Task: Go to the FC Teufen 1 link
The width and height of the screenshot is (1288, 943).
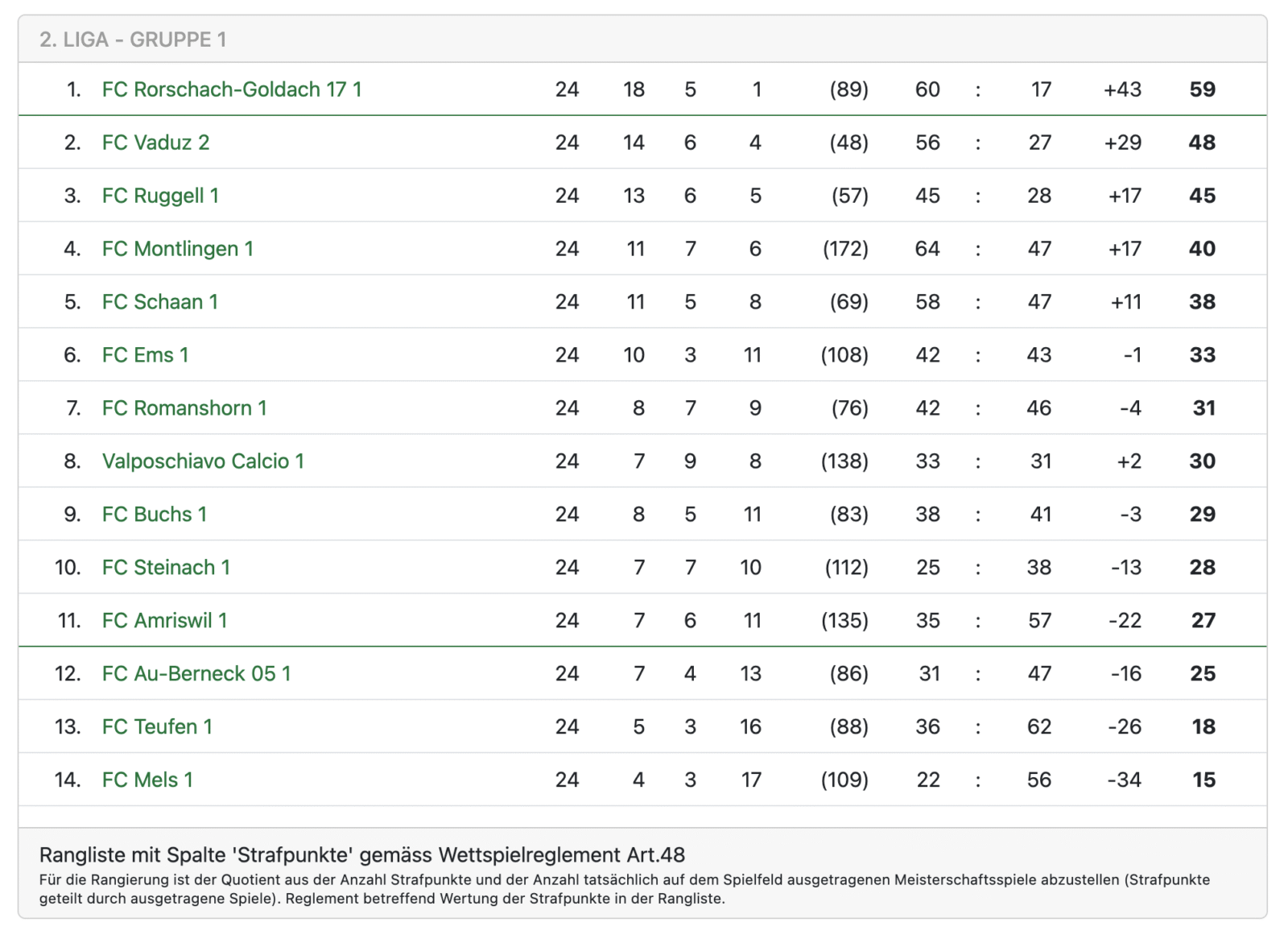Action: click(157, 727)
